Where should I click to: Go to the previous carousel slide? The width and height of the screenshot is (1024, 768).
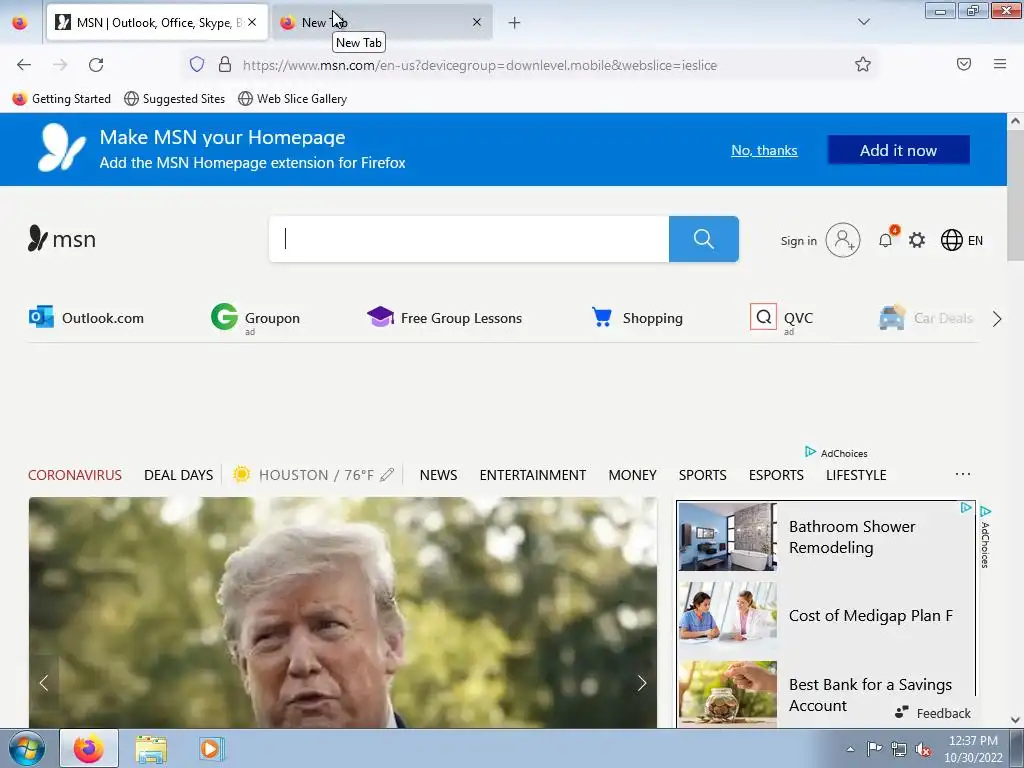(x=44, y=683)
